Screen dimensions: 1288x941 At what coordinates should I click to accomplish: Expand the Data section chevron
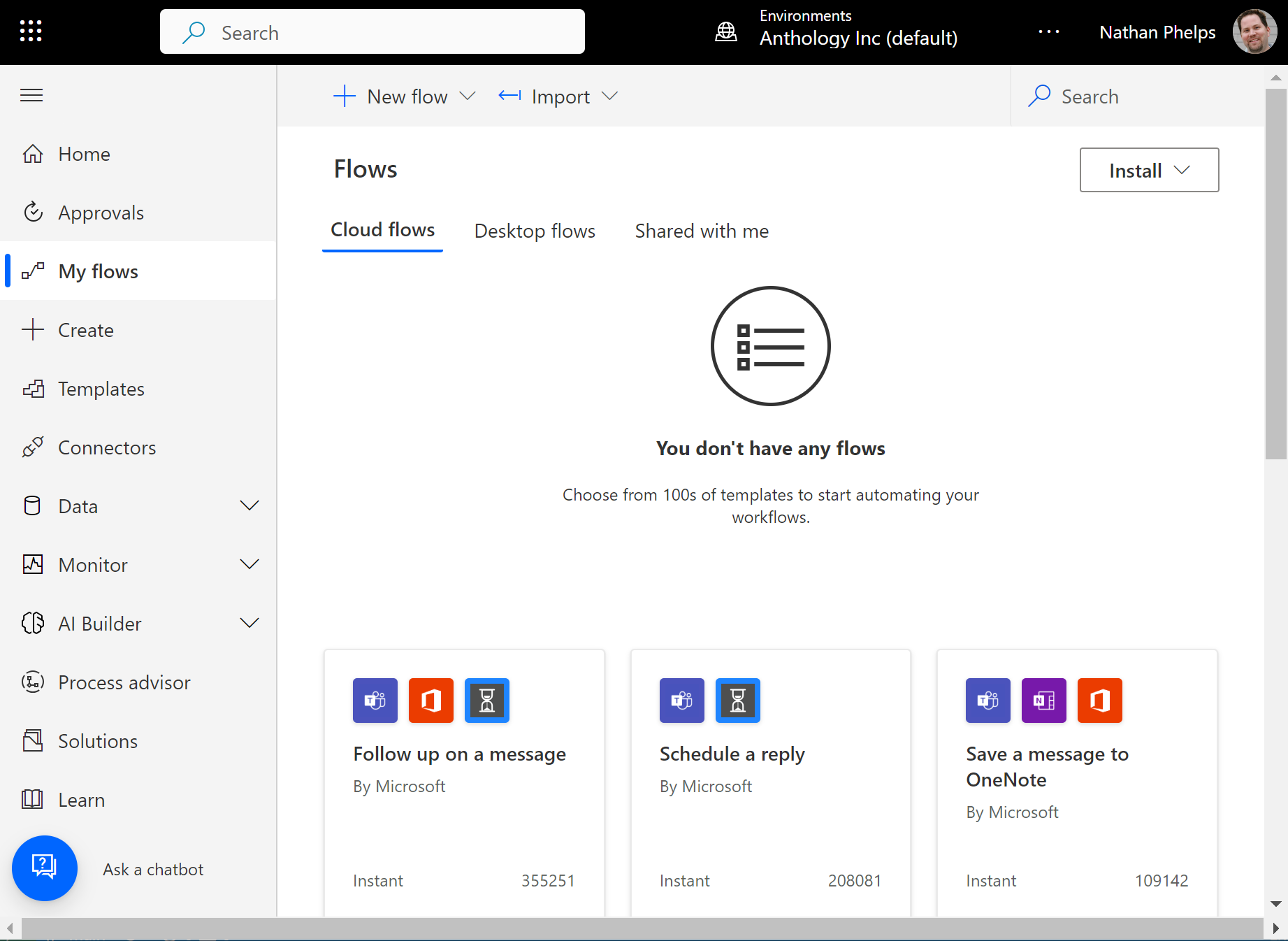tap(249, 505)
